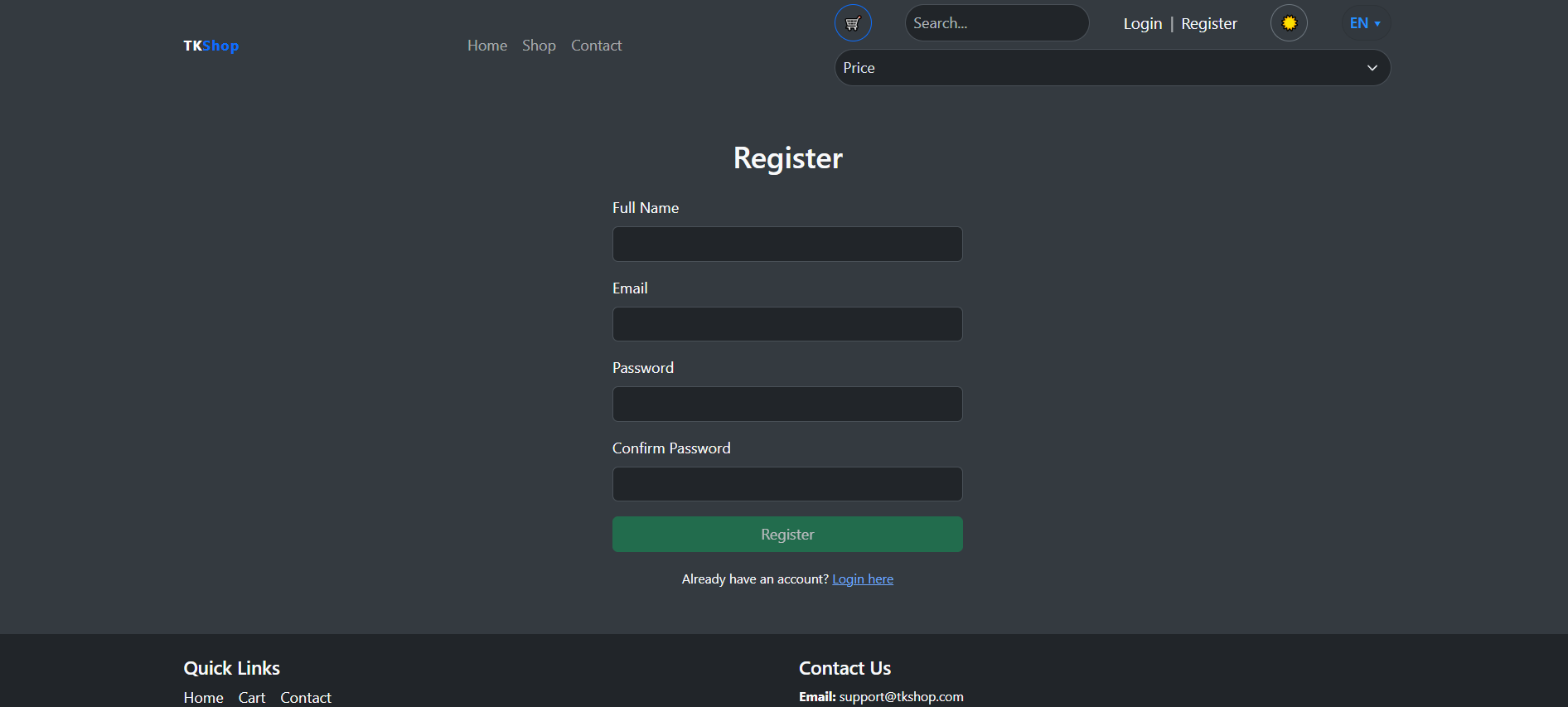
Task: Open Contact in the top navigation
Action: (x=596, y=46)
